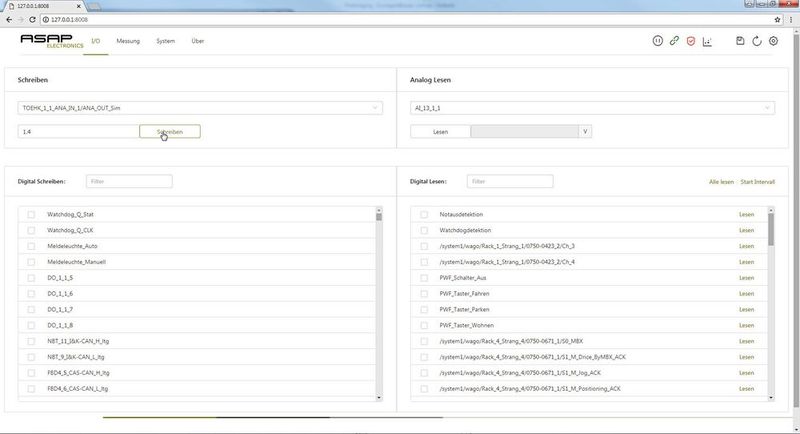Toggle the Watchdog_Q_Stat checkbox

[x=31, y=215]
